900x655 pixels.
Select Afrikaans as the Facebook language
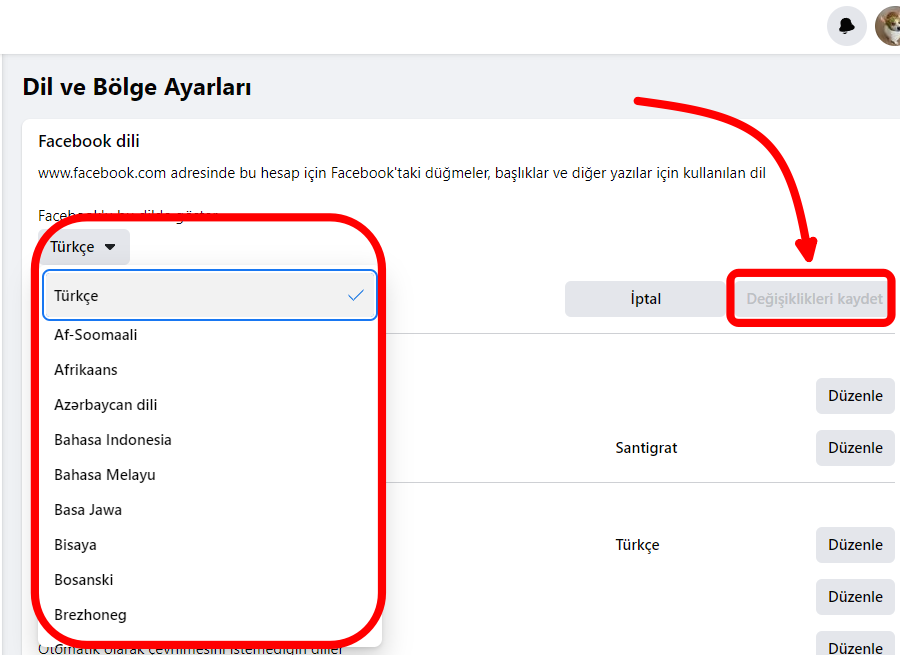tap(86, 370)
